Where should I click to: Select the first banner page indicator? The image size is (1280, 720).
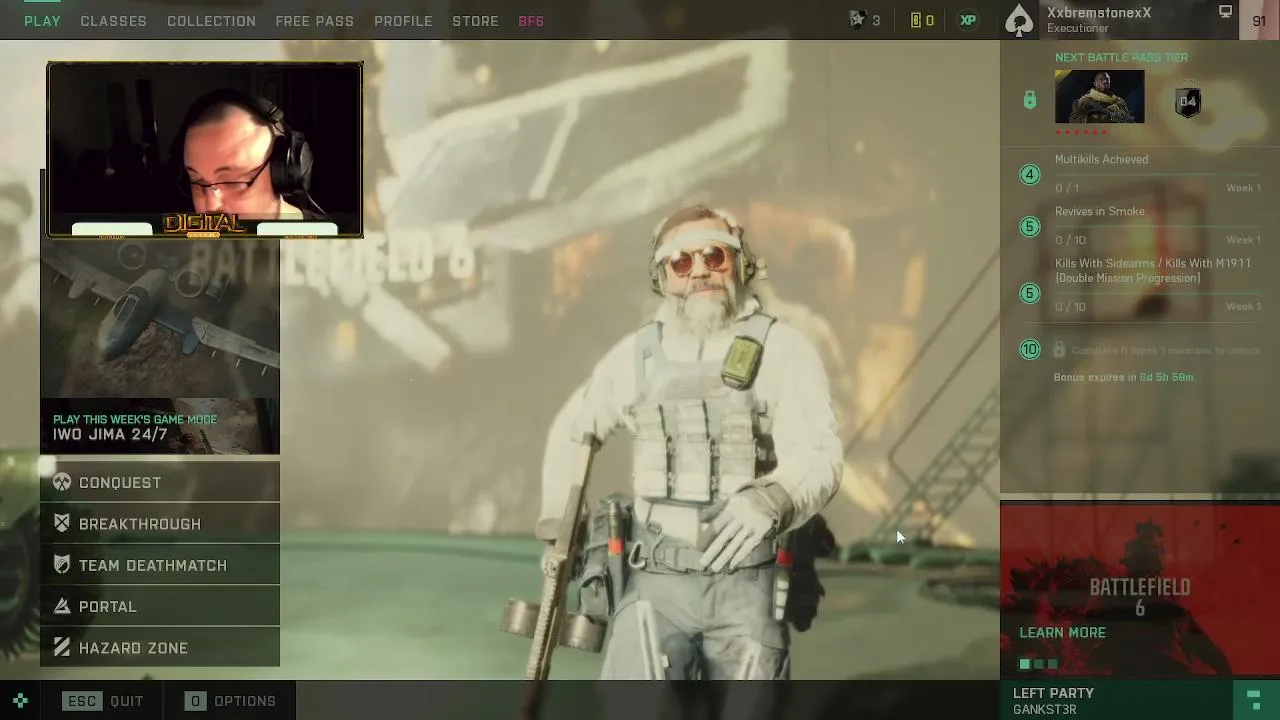(1024, 664)
